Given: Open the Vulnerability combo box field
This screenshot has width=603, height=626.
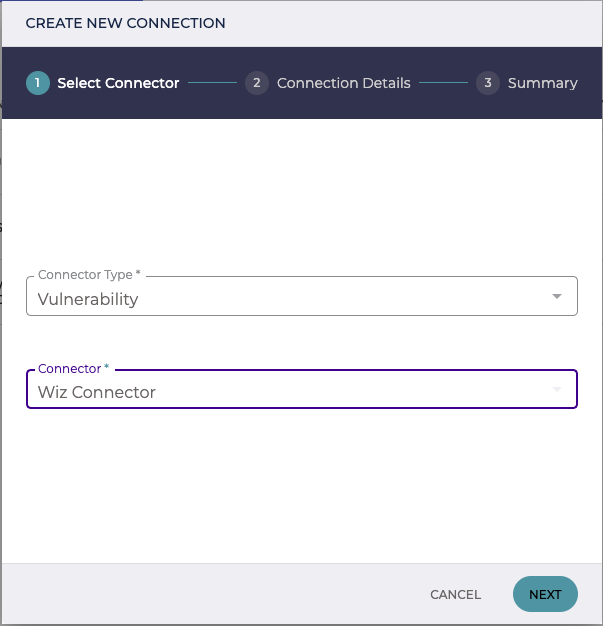Looking at the screenshot, I should (302, 296).
